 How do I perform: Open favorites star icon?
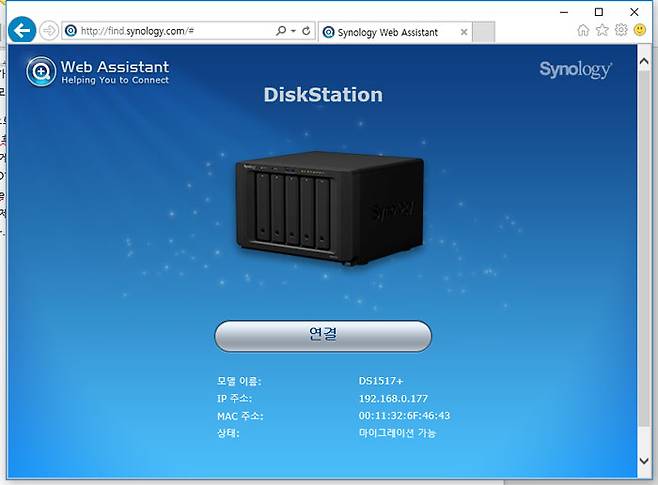click(x=602, y=30)
